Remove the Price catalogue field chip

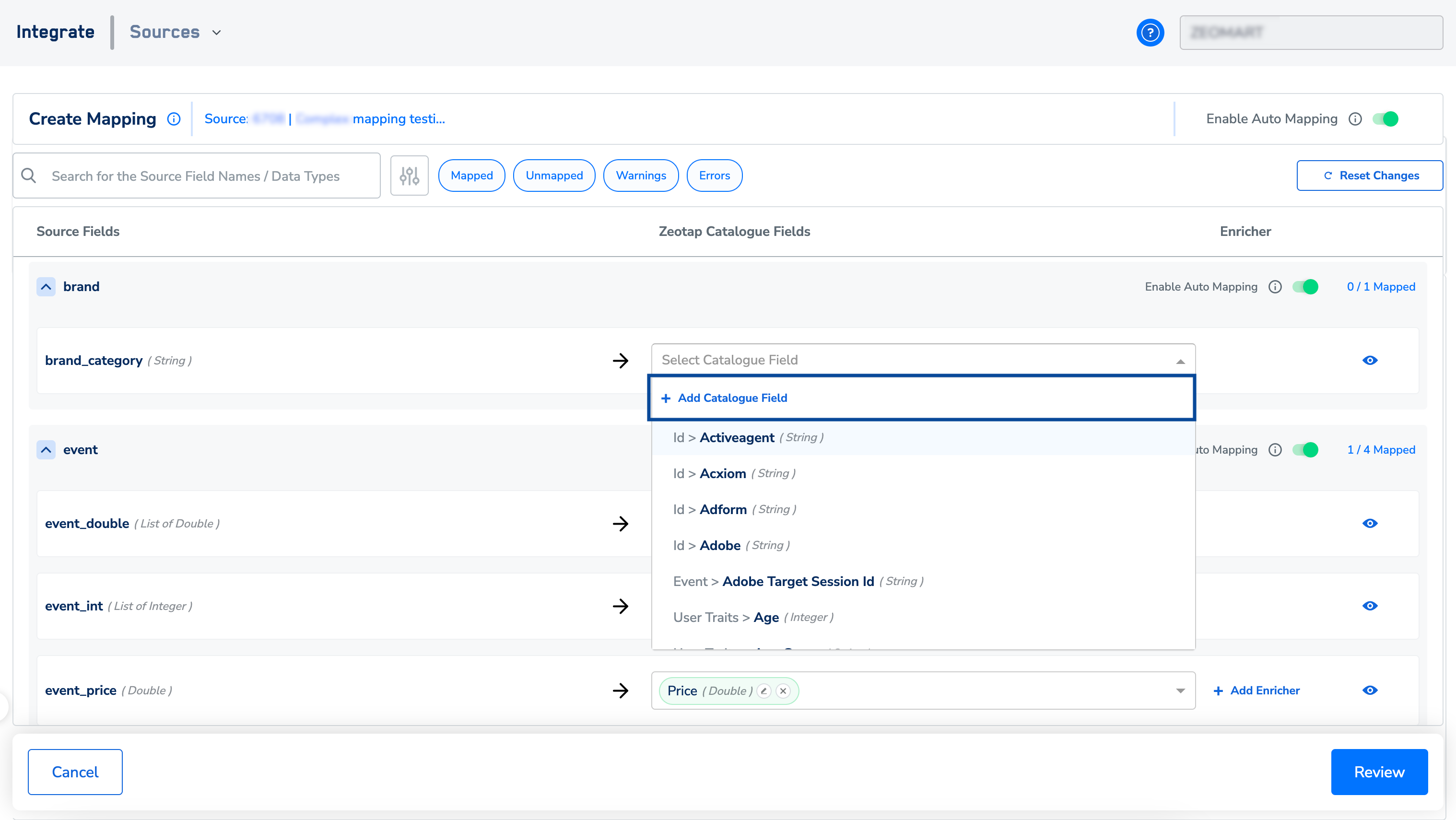pyautogui.click(x=783, y=691)
